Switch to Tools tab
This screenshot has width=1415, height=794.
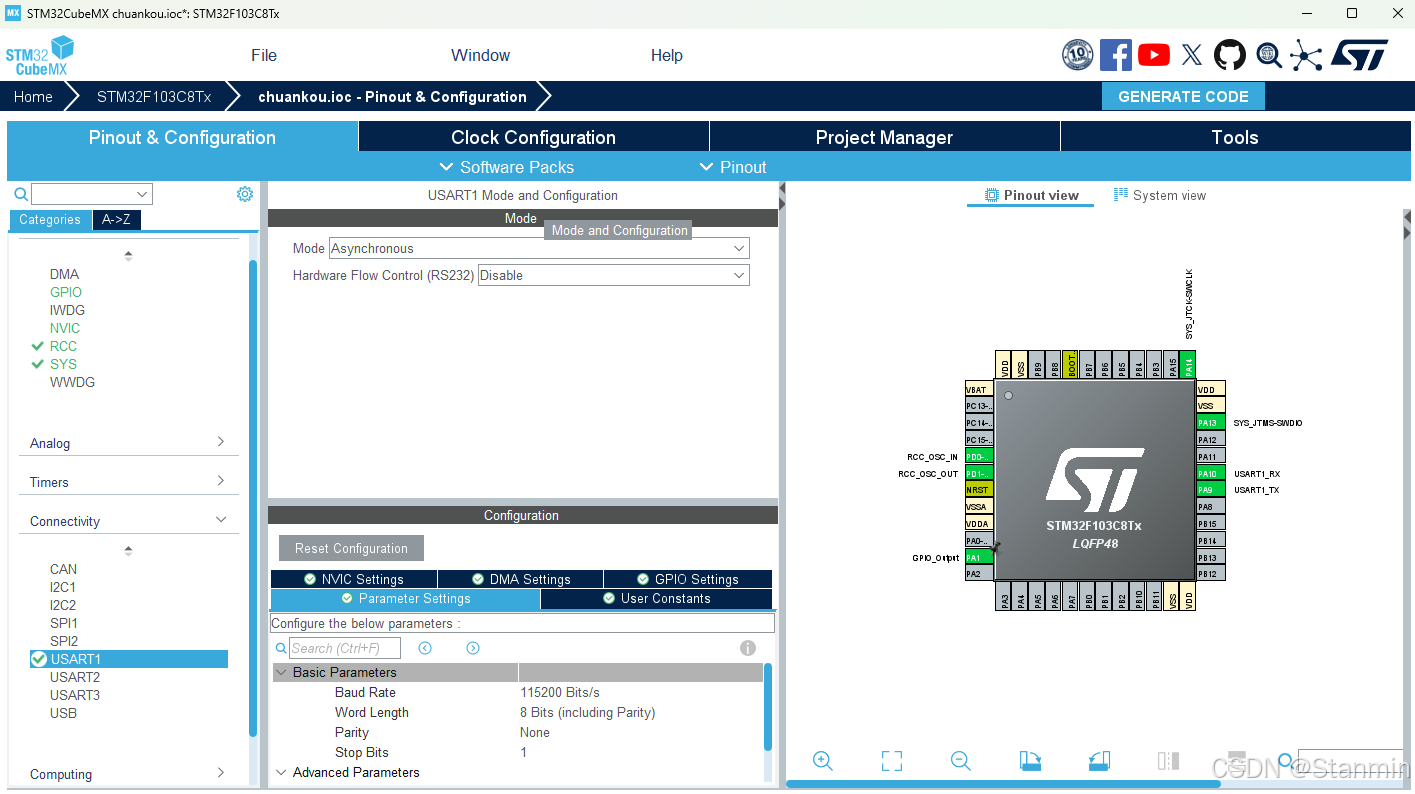1235,137
